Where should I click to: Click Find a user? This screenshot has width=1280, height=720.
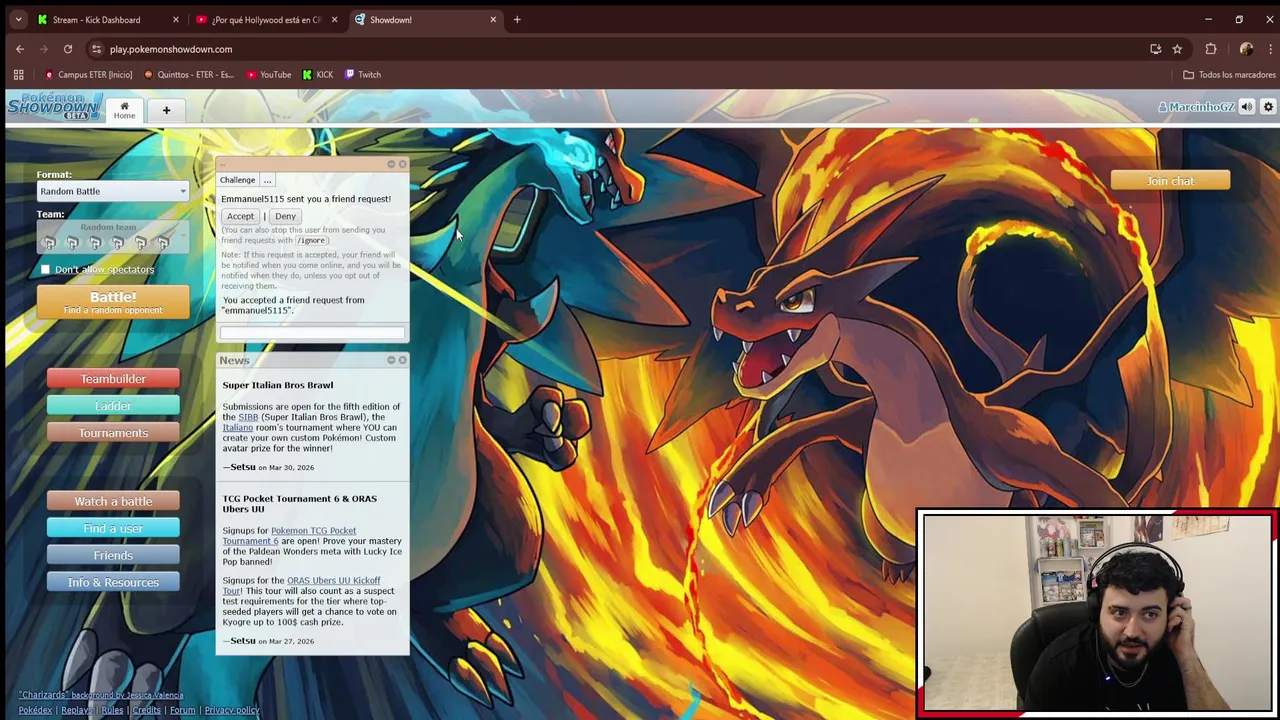(113, 528)
